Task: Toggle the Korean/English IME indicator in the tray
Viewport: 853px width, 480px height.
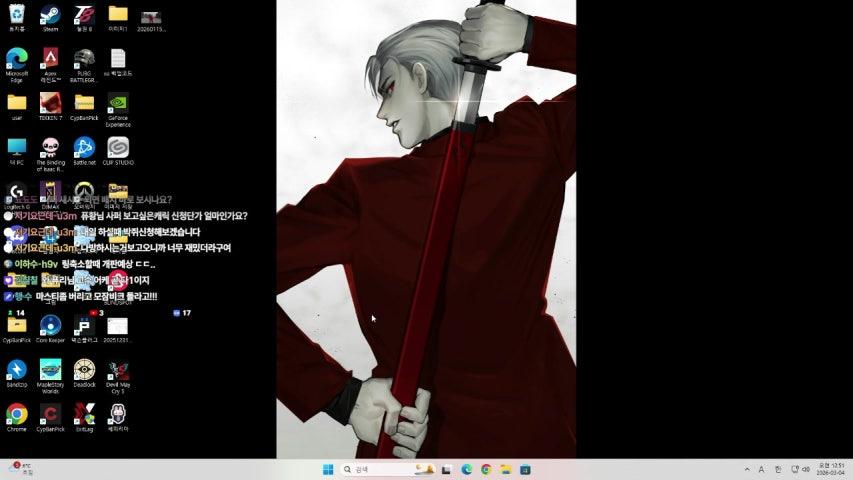Action: point(777,469)
